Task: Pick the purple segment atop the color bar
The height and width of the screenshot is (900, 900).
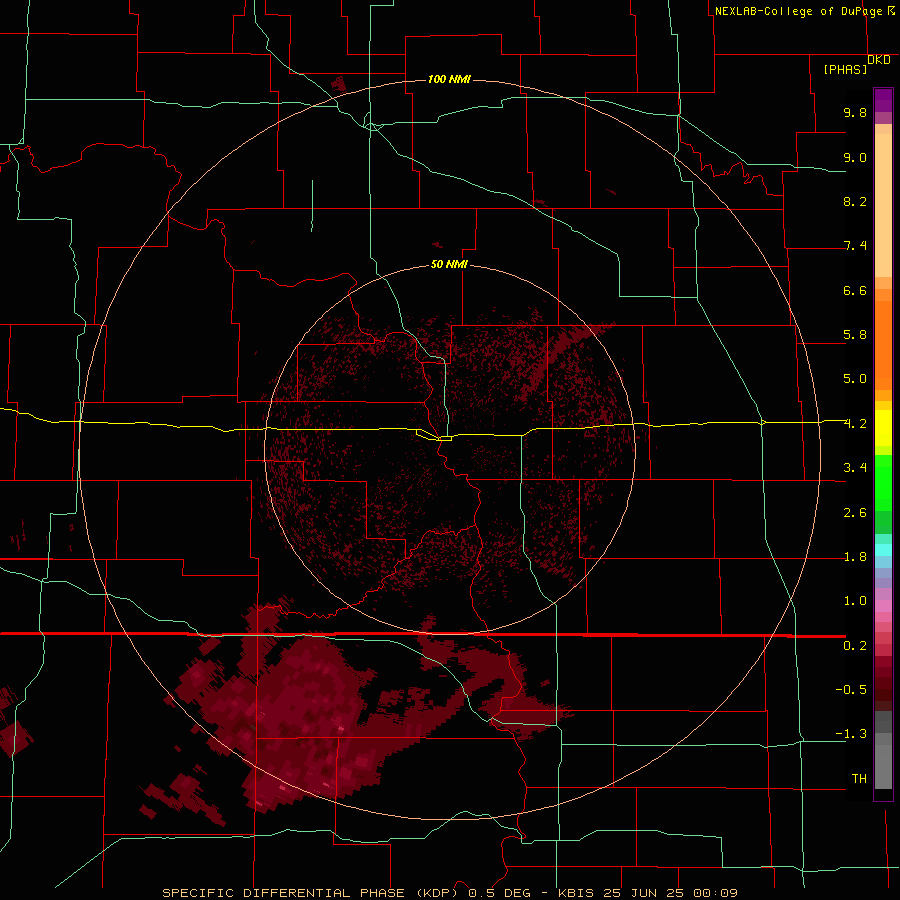Action: click(883, 100)
